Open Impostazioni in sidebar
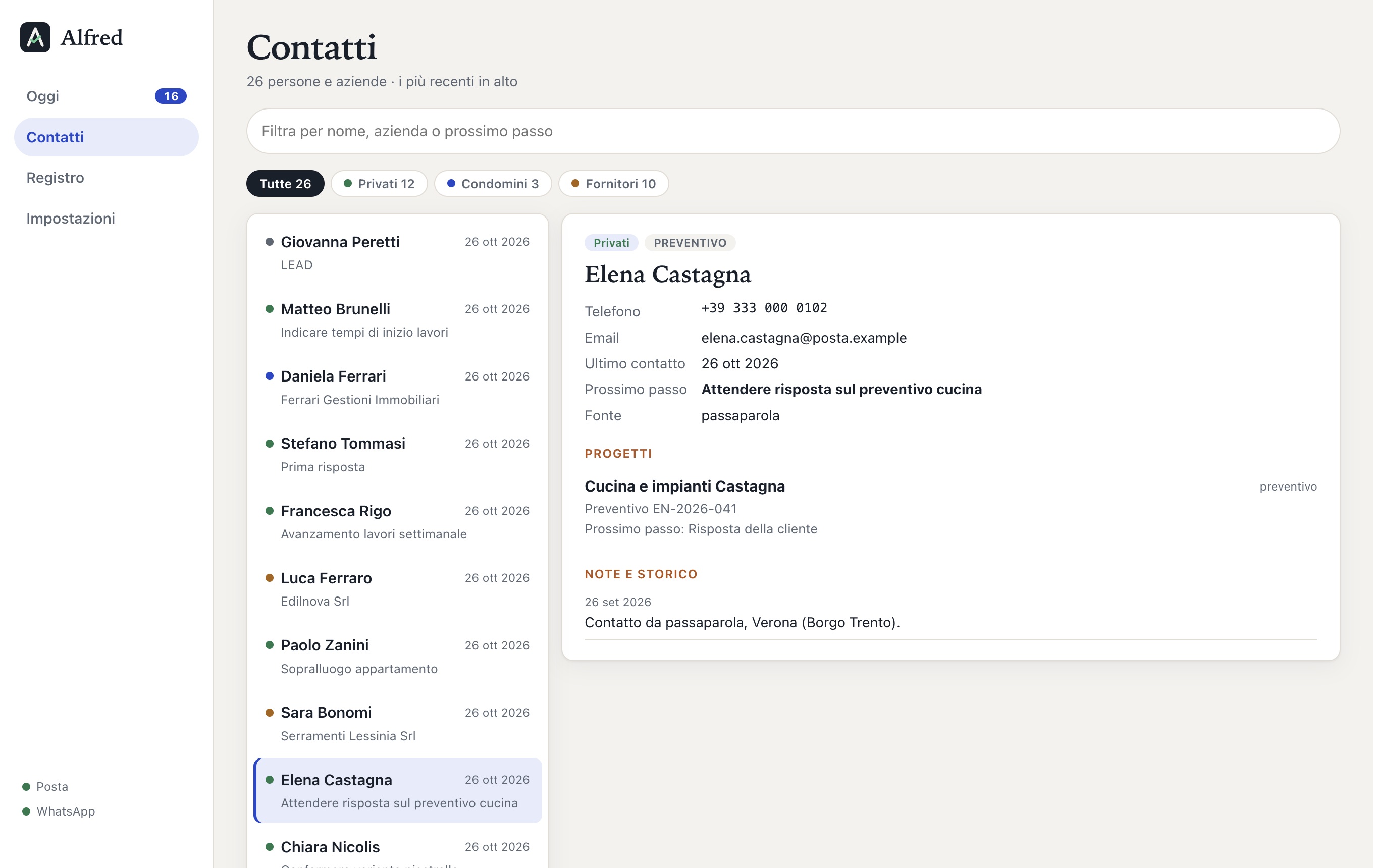The image size is (1373, 868). click(106, 219)
